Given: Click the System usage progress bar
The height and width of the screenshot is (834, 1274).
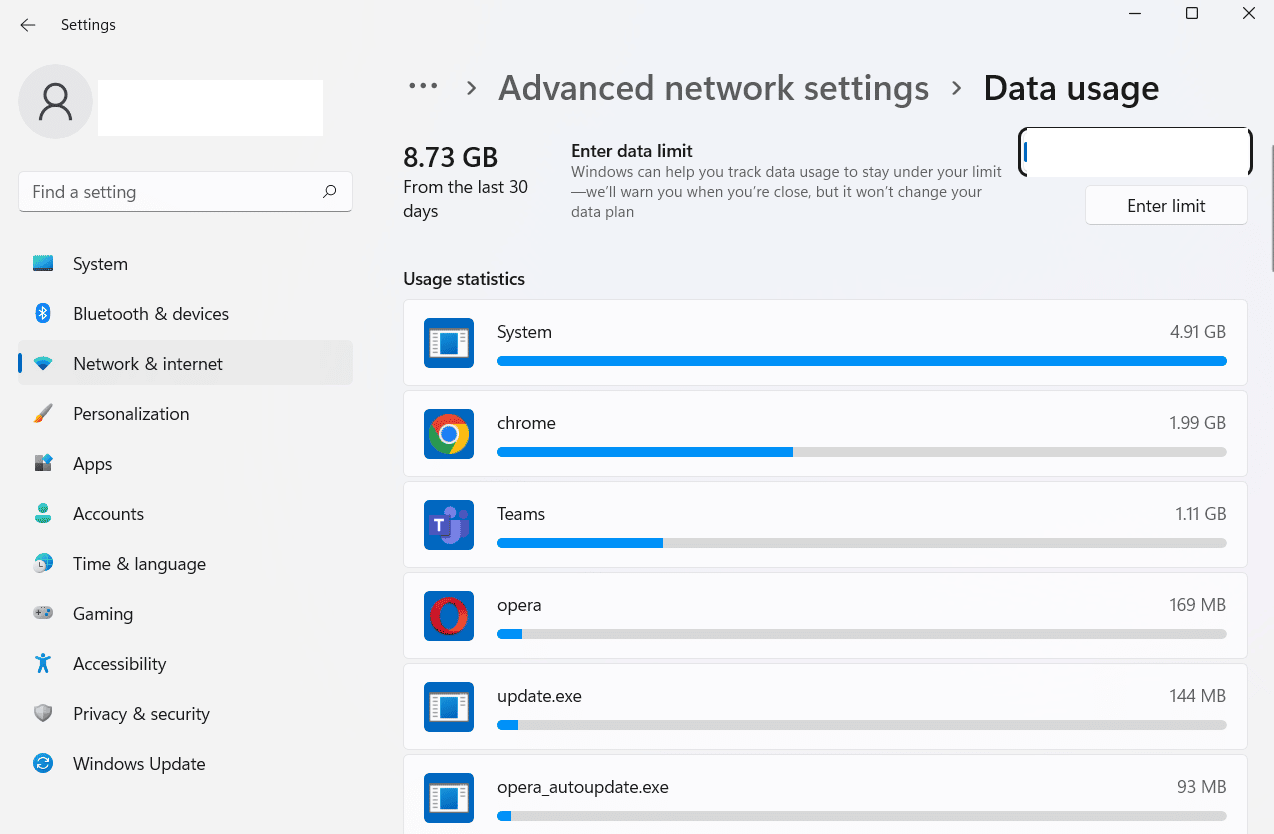Looking at the screenshot, I should [862, 361].
